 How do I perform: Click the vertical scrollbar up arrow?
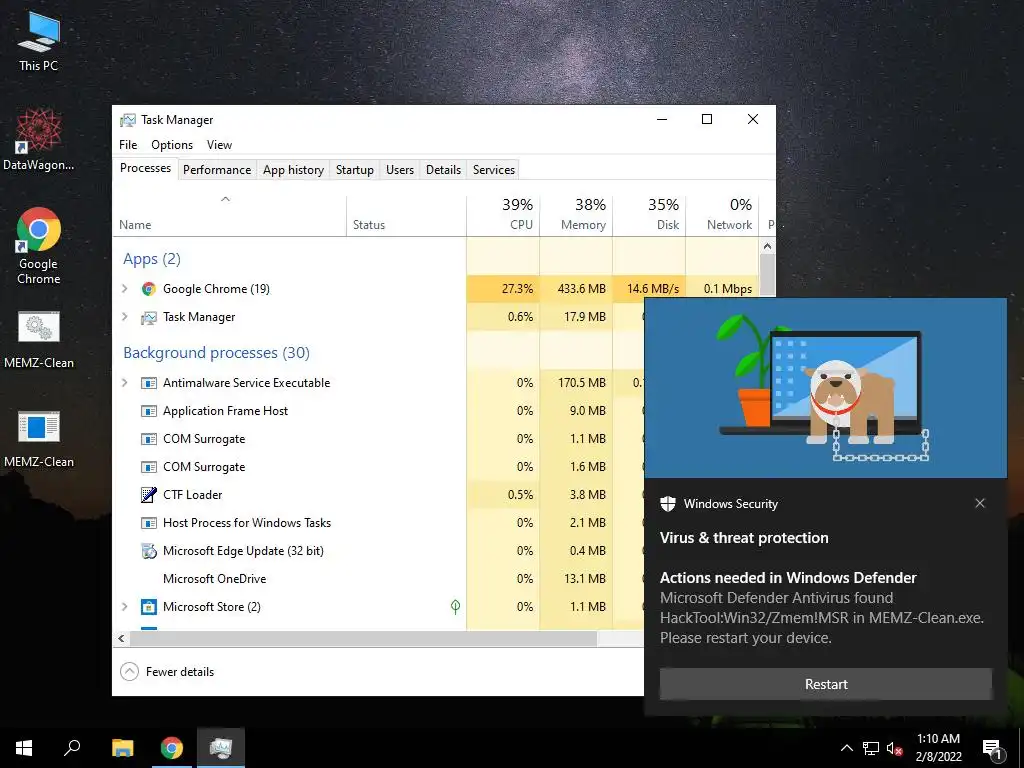767,246
